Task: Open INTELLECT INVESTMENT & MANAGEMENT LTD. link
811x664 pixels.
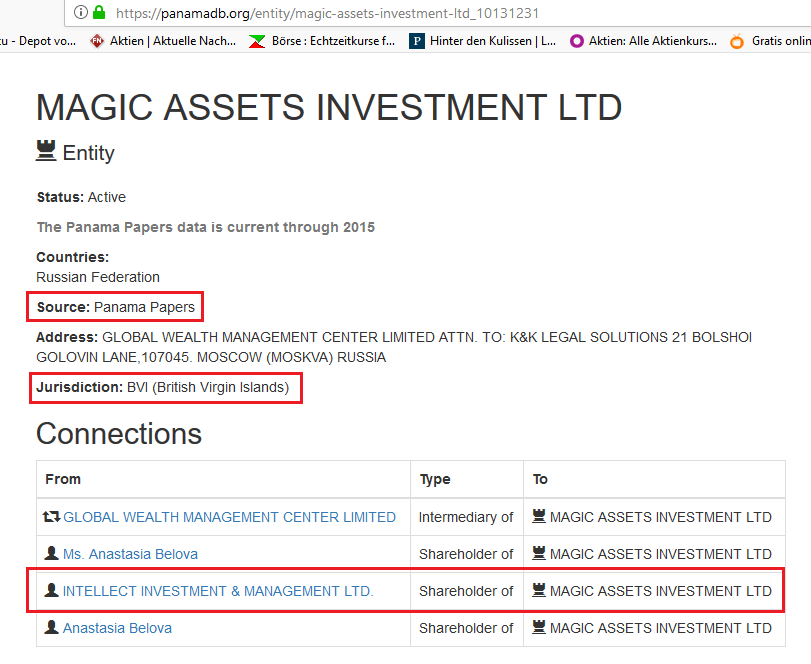Action: coord(218,591)
